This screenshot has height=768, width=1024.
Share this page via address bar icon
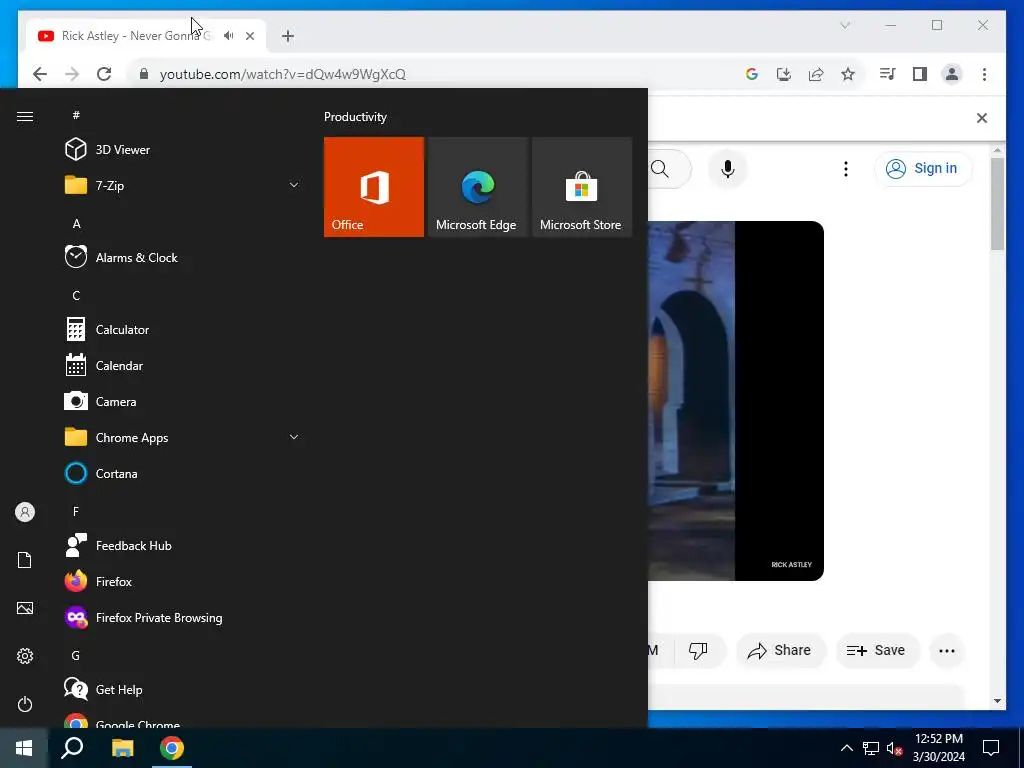pyautogui.click(x=816, y=74)
